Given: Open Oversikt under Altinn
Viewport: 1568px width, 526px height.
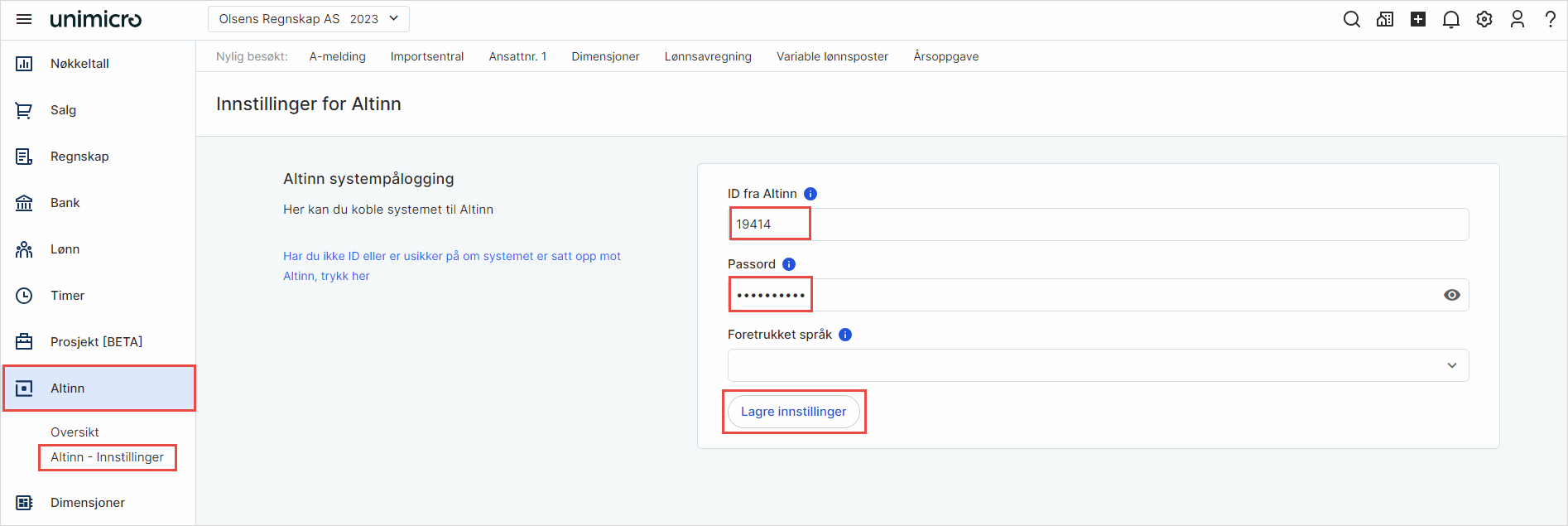Looking at the screenshot, I should [x=75, y=432].
